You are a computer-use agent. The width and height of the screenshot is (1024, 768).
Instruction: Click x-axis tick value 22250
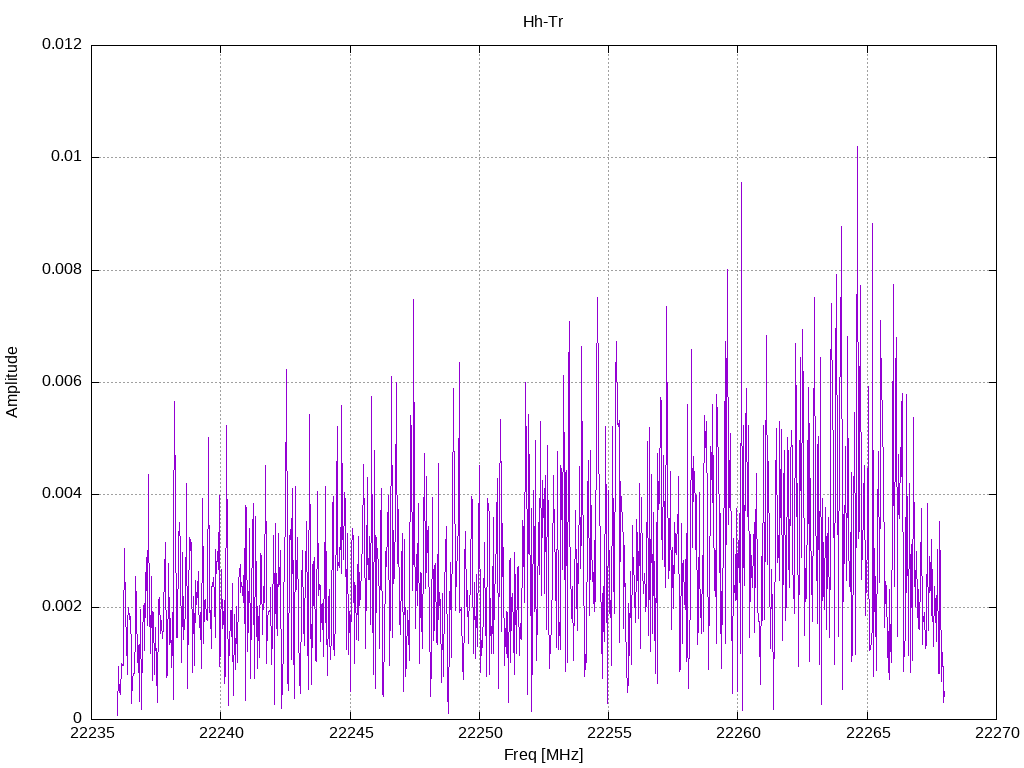pos(479,733)
